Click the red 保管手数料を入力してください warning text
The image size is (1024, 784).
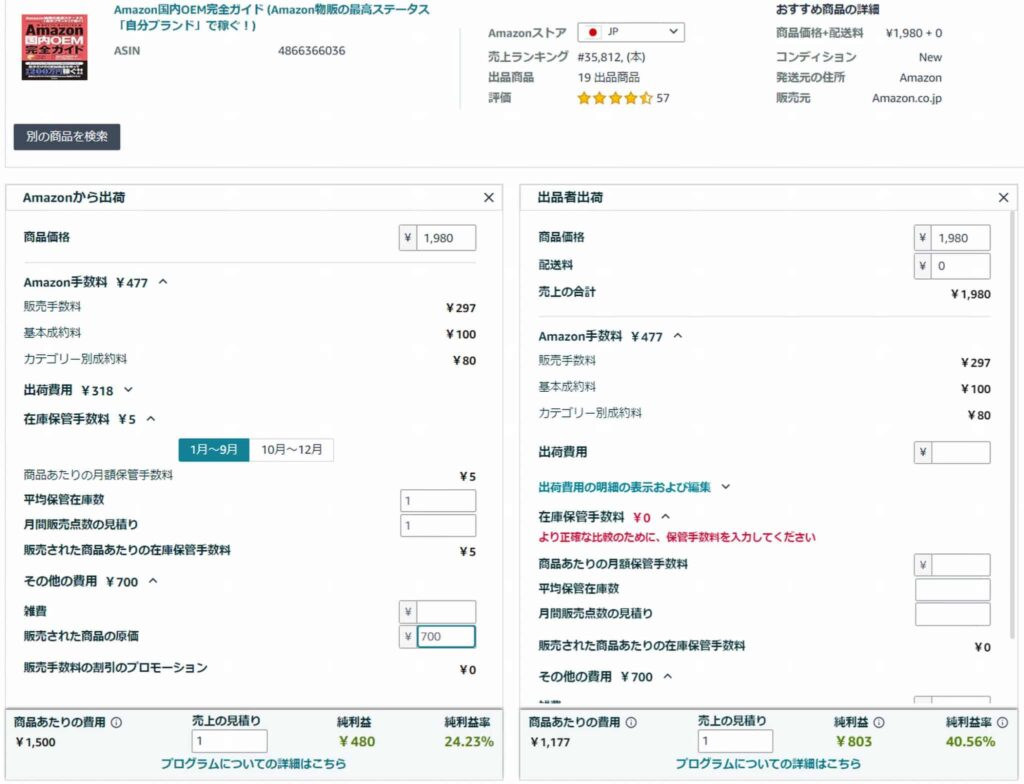[x=677, y=537]
